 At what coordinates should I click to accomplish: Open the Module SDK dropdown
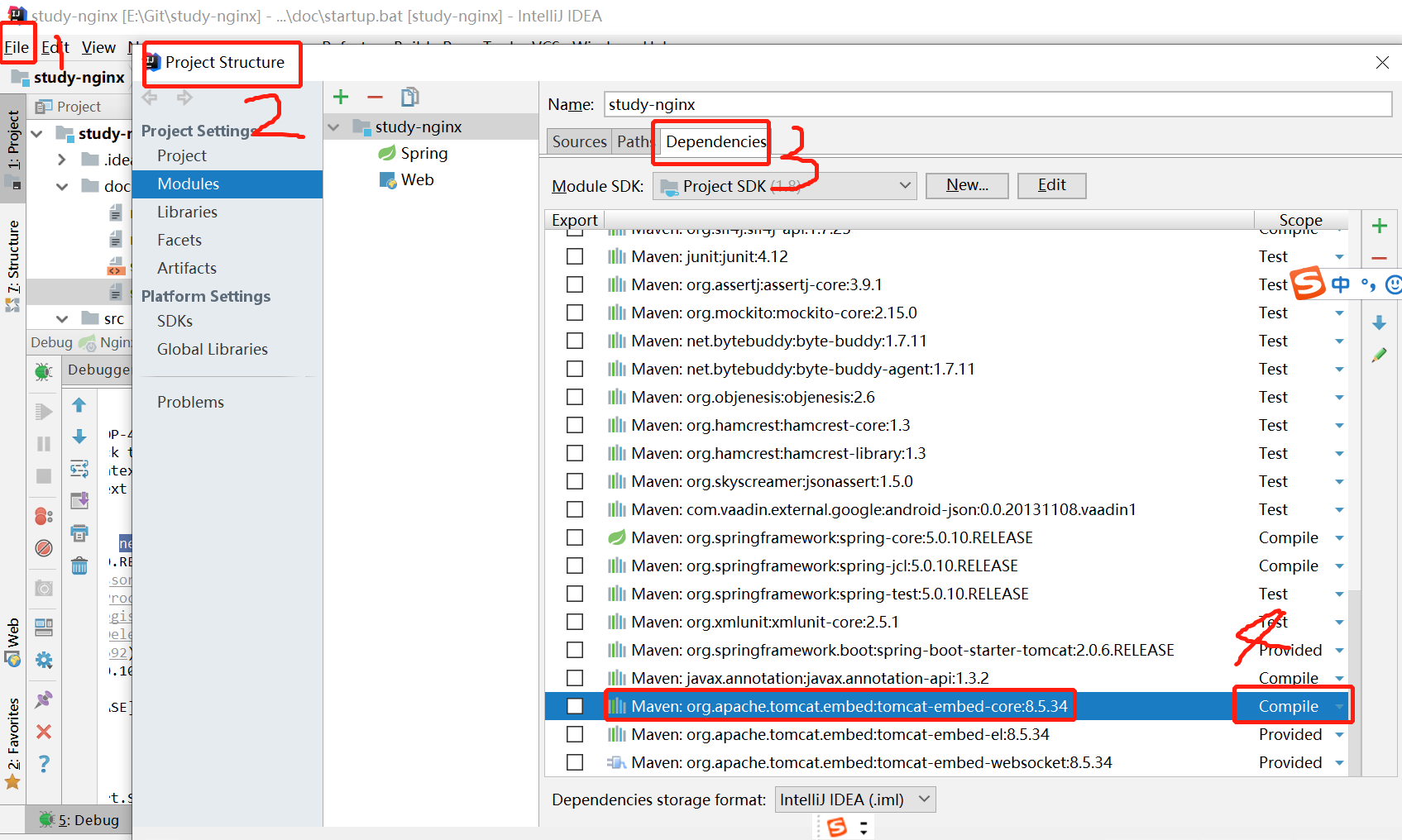pyautogui.click(x=784, y=186)
